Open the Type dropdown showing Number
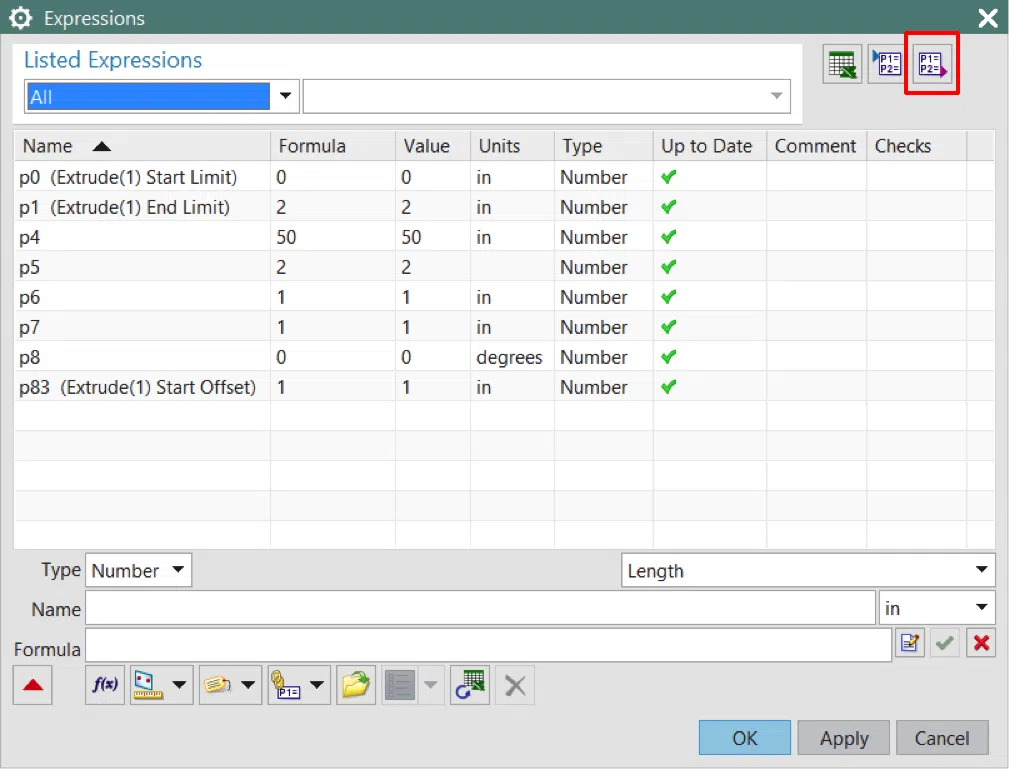 point(138,570)
